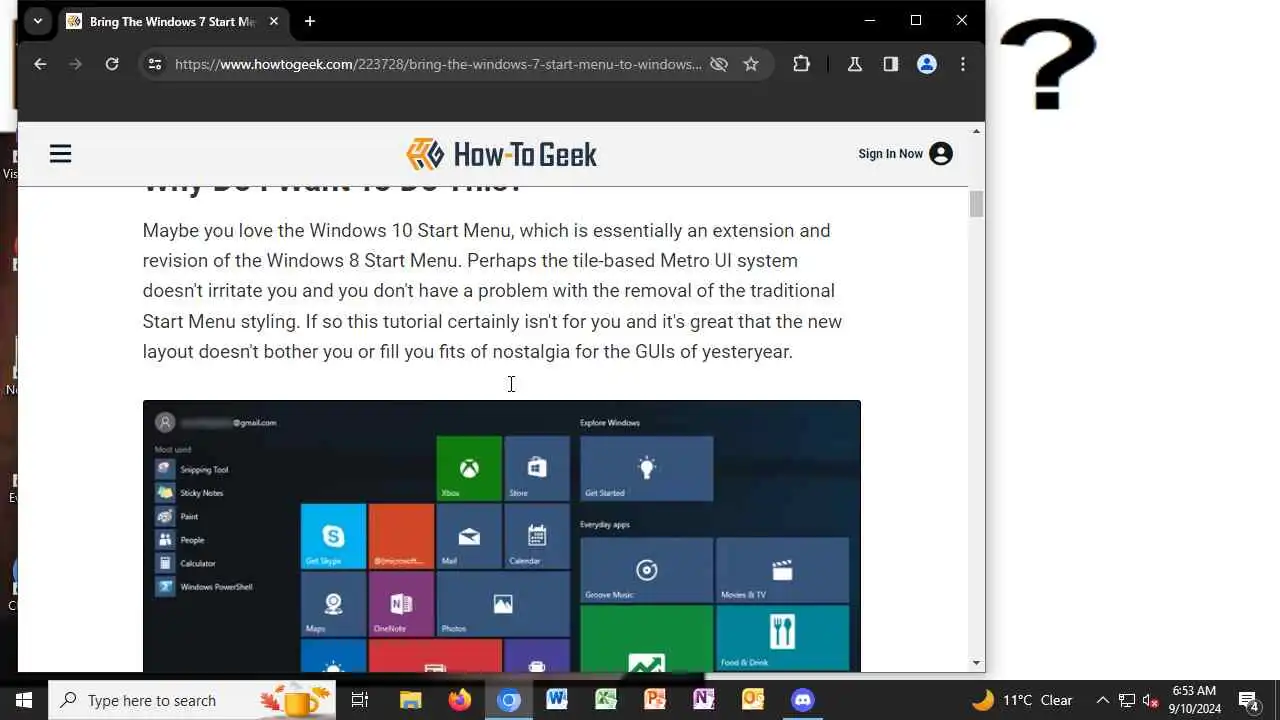
Task: Click the muted volume tray icon
Action: (1151, 700)
